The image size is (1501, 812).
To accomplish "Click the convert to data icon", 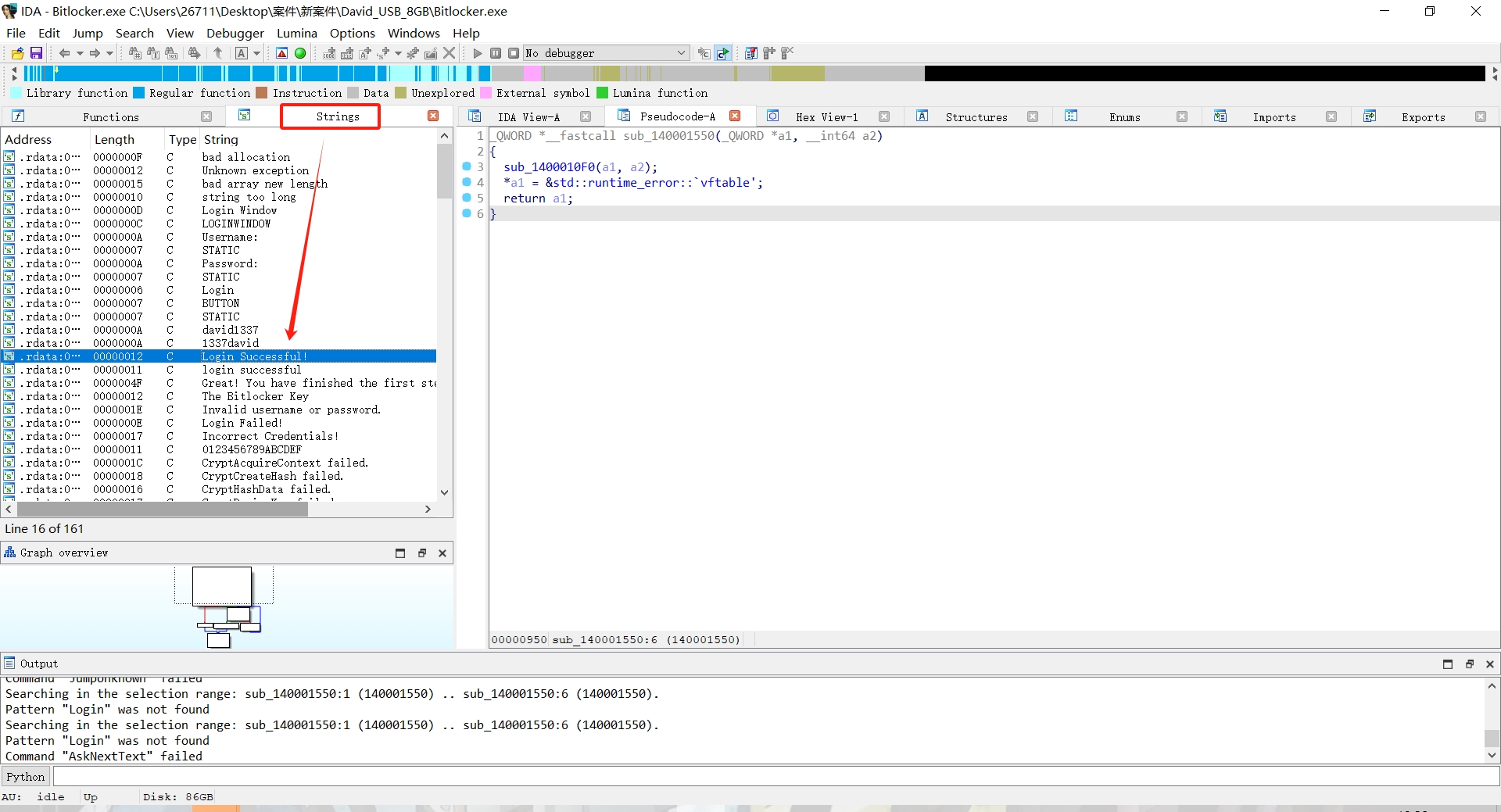I will pos(347,53).
